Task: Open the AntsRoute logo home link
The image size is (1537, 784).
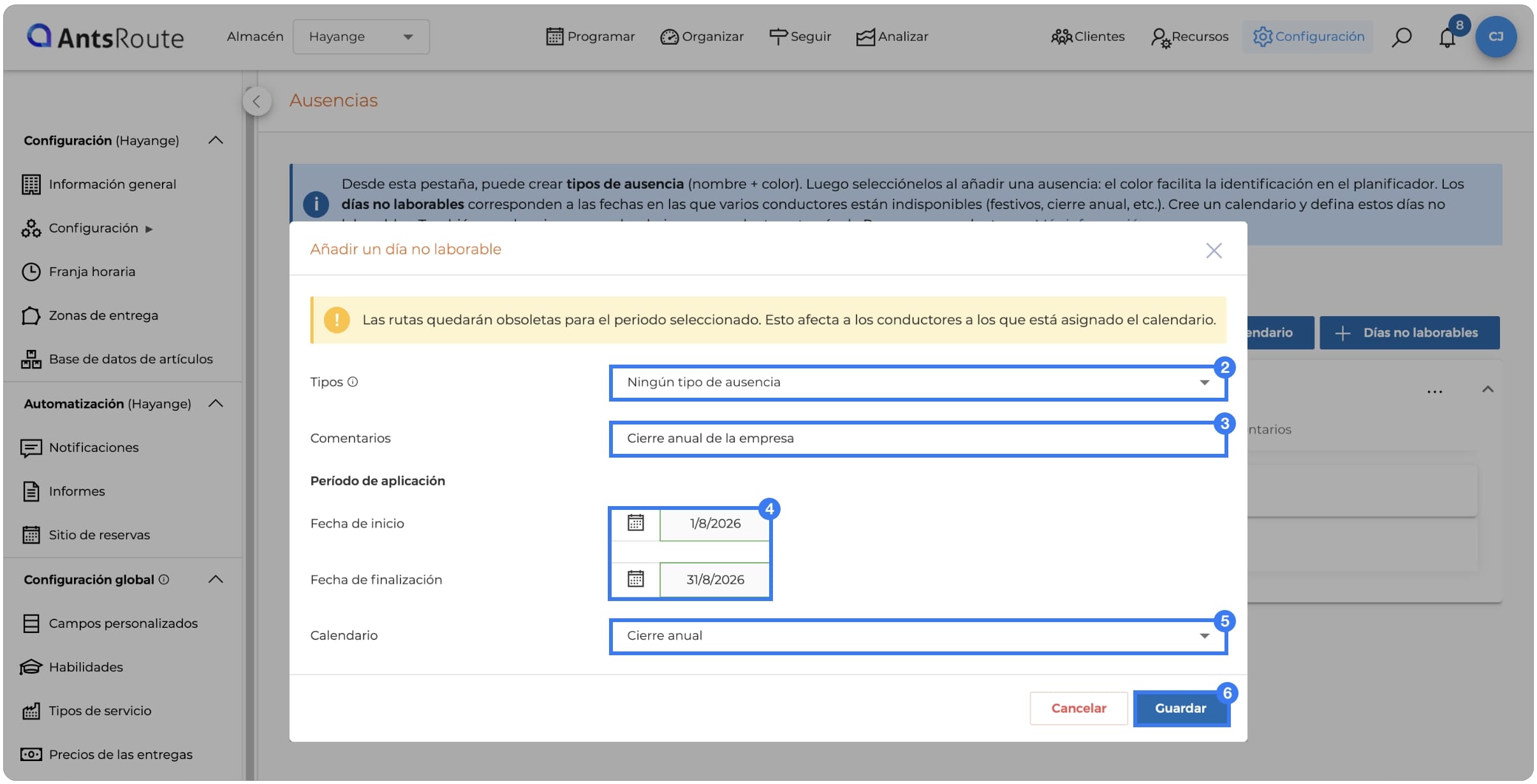Action: (x=105, y=37)
